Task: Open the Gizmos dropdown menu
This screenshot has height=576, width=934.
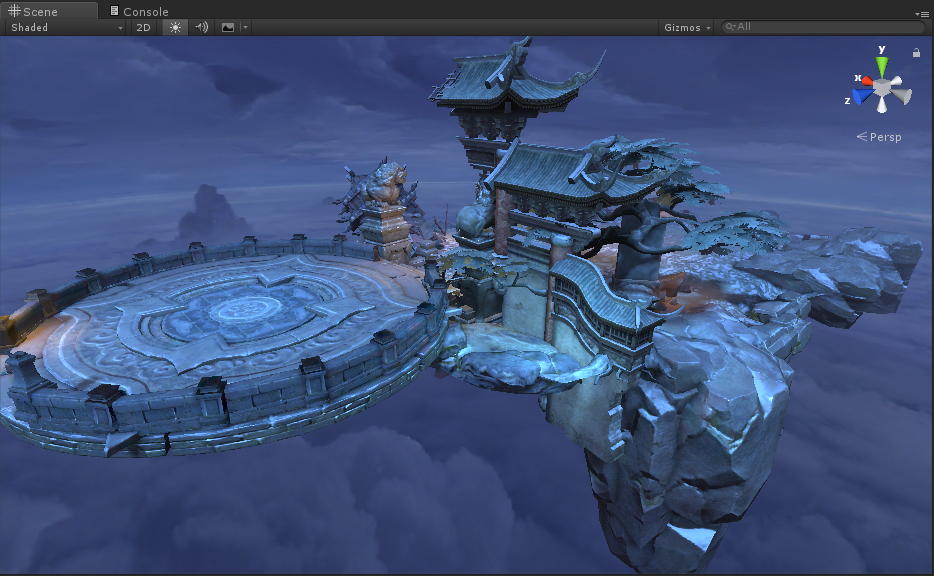Action: [687, 27]
